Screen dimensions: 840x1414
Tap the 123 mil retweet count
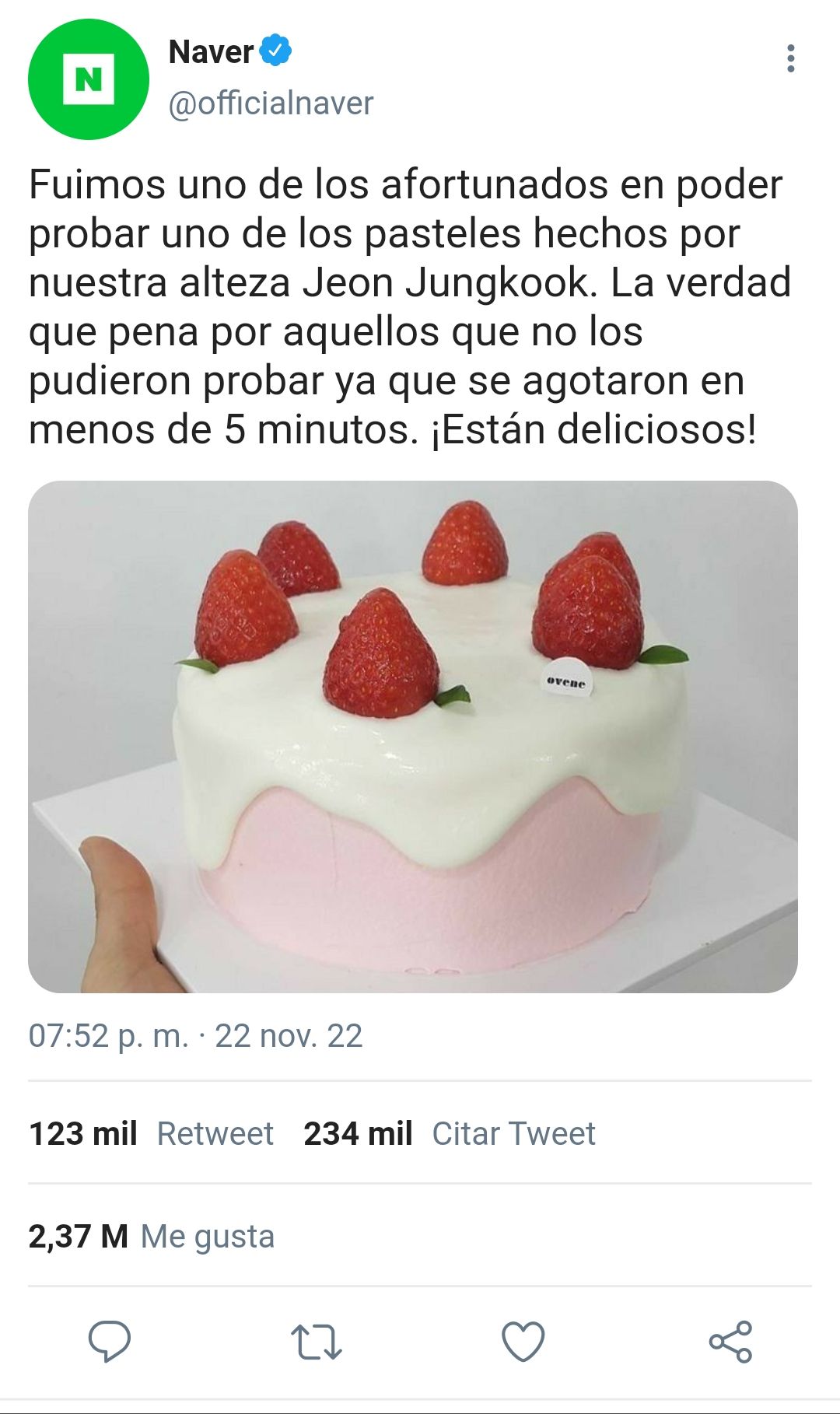click(83, 1133)
